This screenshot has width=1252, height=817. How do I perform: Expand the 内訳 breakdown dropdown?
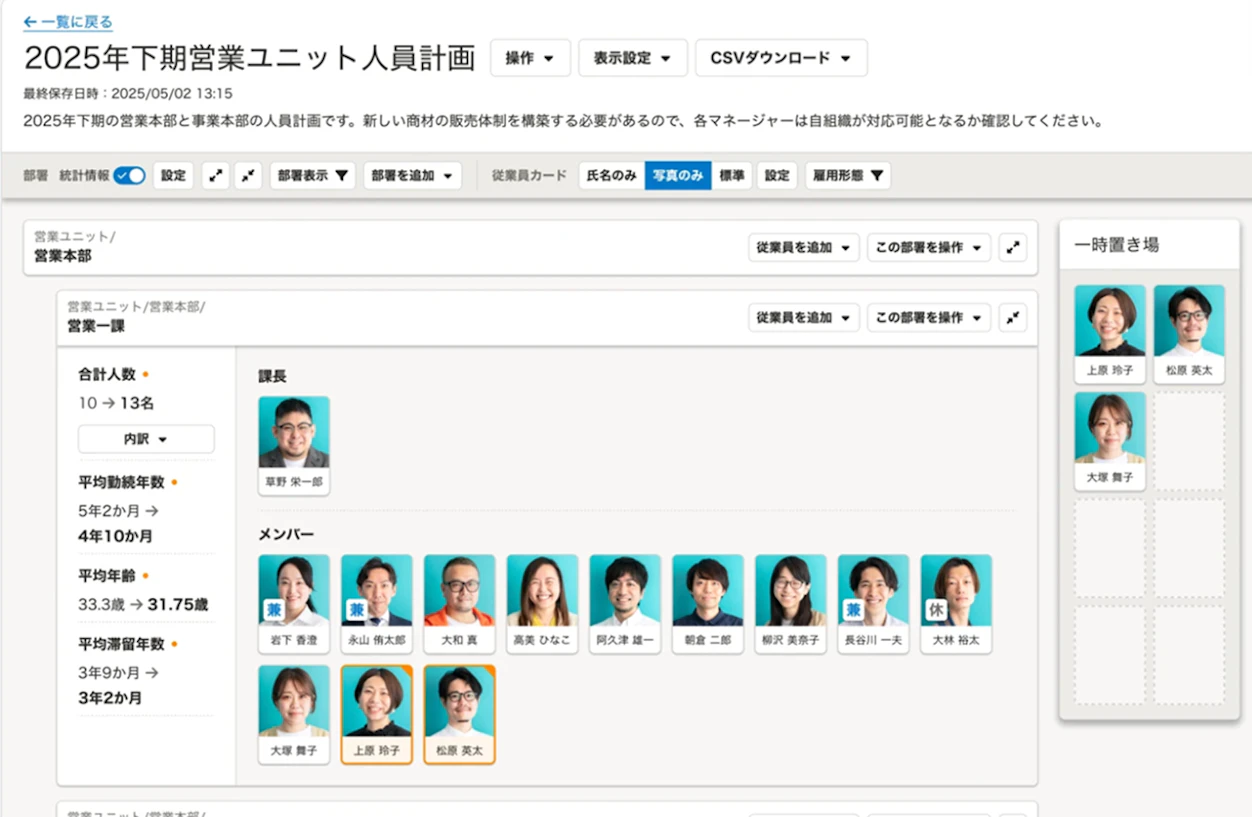pyautogui.click(x=146, y=438)
